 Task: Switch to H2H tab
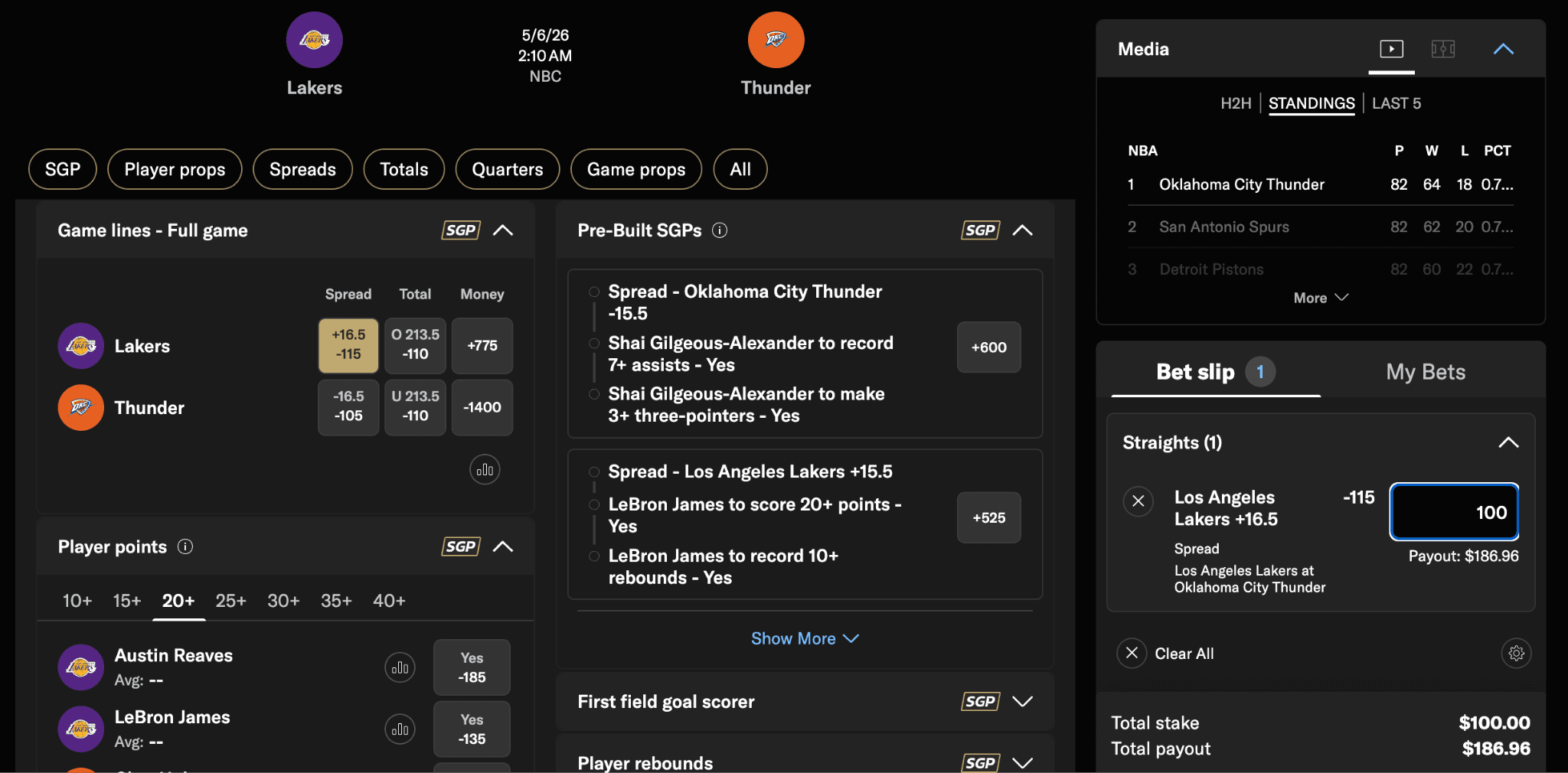pyautogui.click(x=1236, y=103)
